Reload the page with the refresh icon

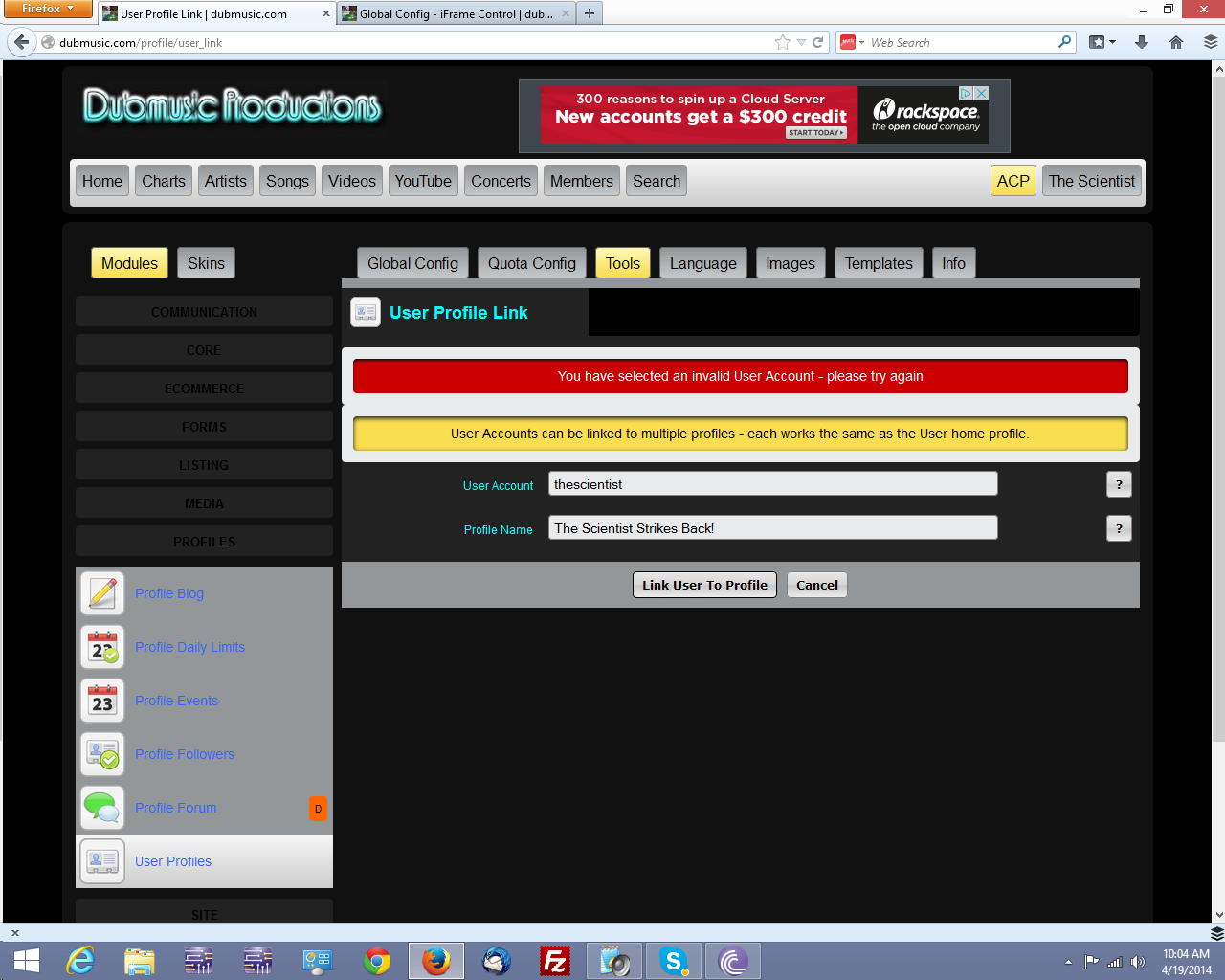click(x=818, y=42)
